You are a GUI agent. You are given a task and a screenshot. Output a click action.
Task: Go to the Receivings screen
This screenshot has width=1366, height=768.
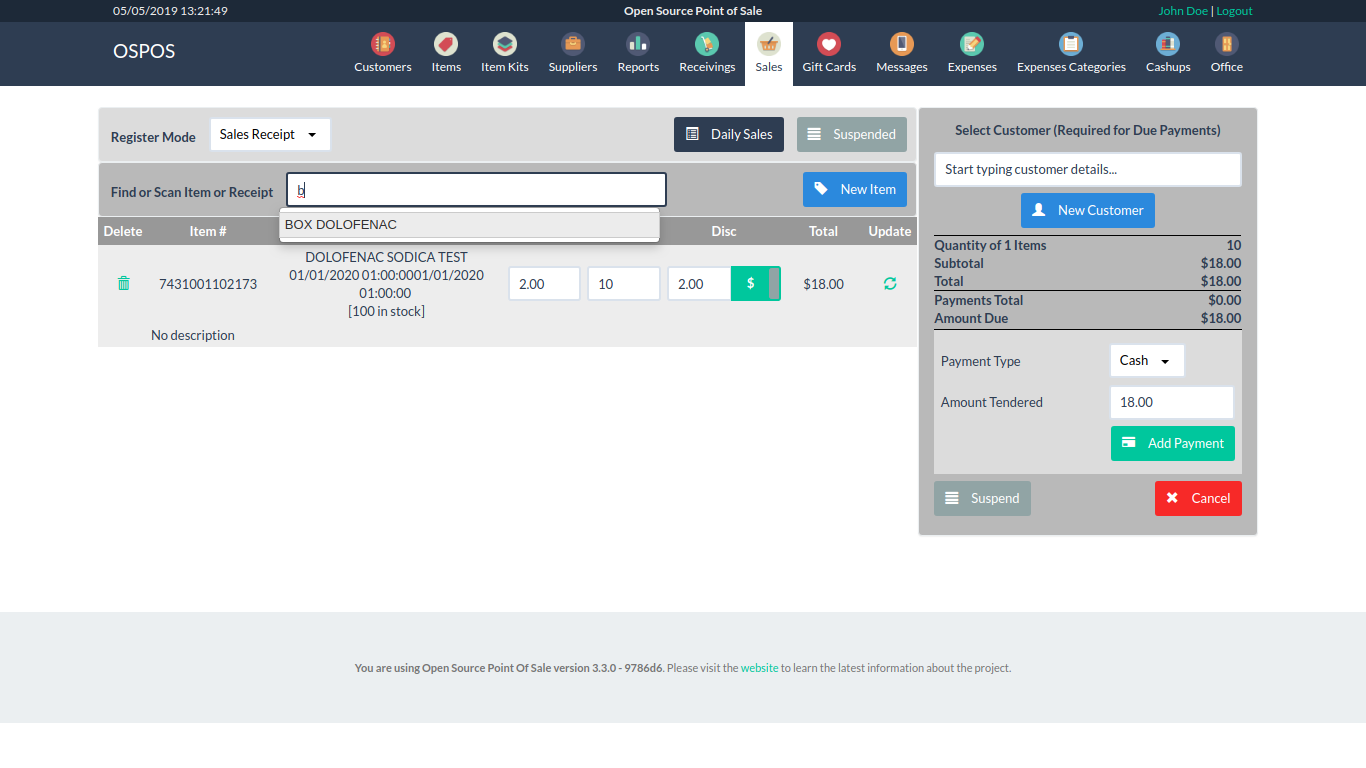(706, 52)
